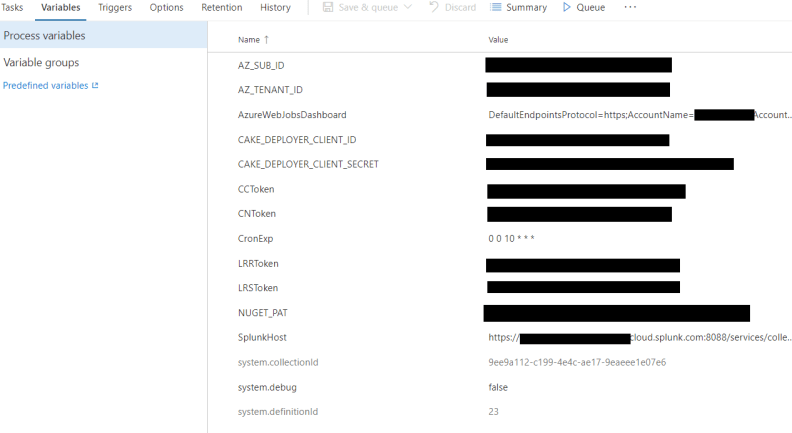Click the Discard undo icon
The height and width of the screenshot is (433, 792).
434,7
